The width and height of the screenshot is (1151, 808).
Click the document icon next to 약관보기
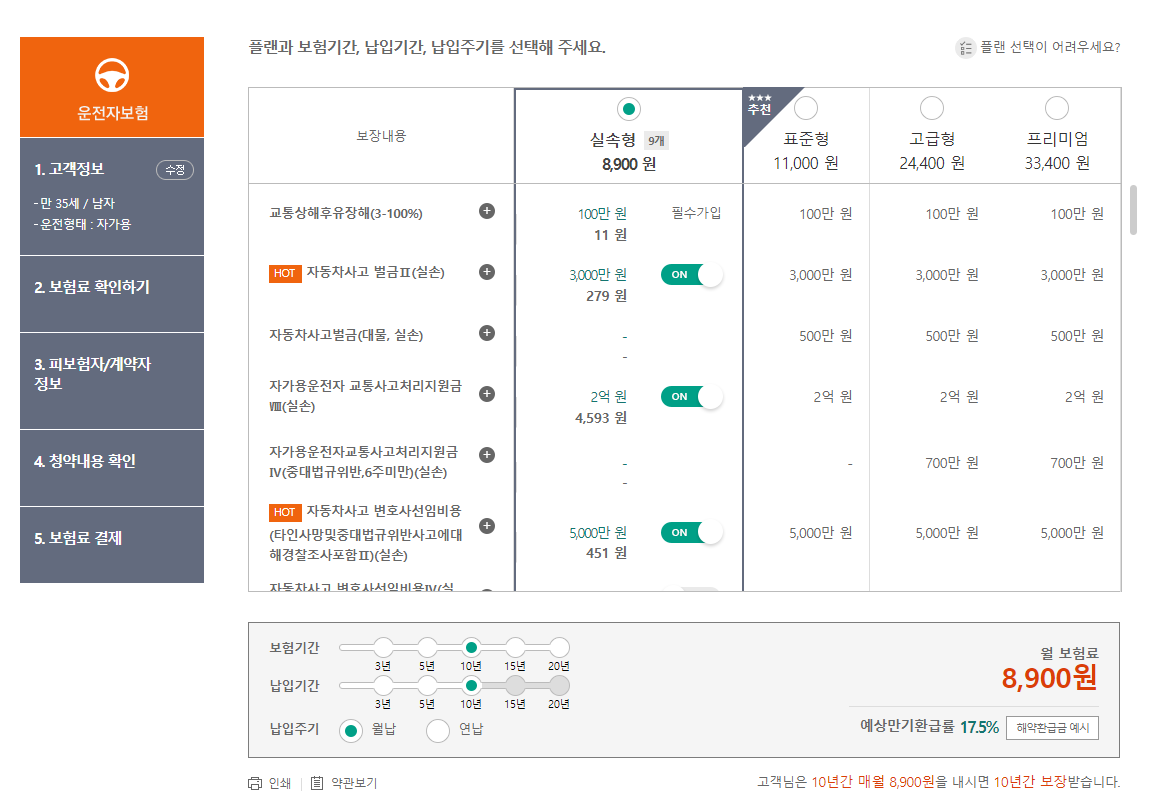tap(316, 783)
